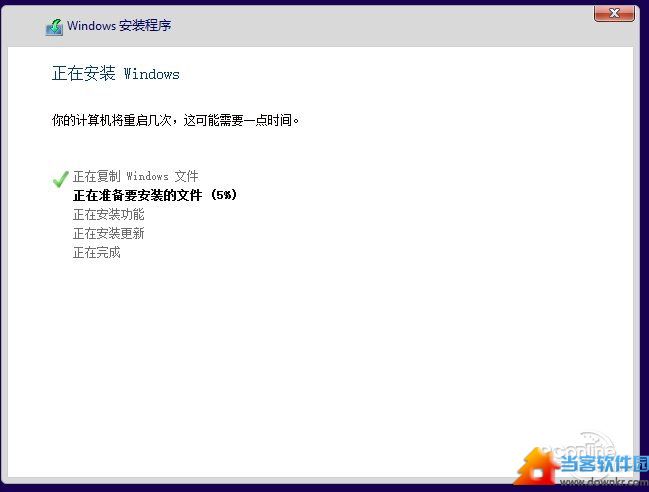Select the step '正在安装功能'
Screen dimensions: 649x492
pos(108,214)
